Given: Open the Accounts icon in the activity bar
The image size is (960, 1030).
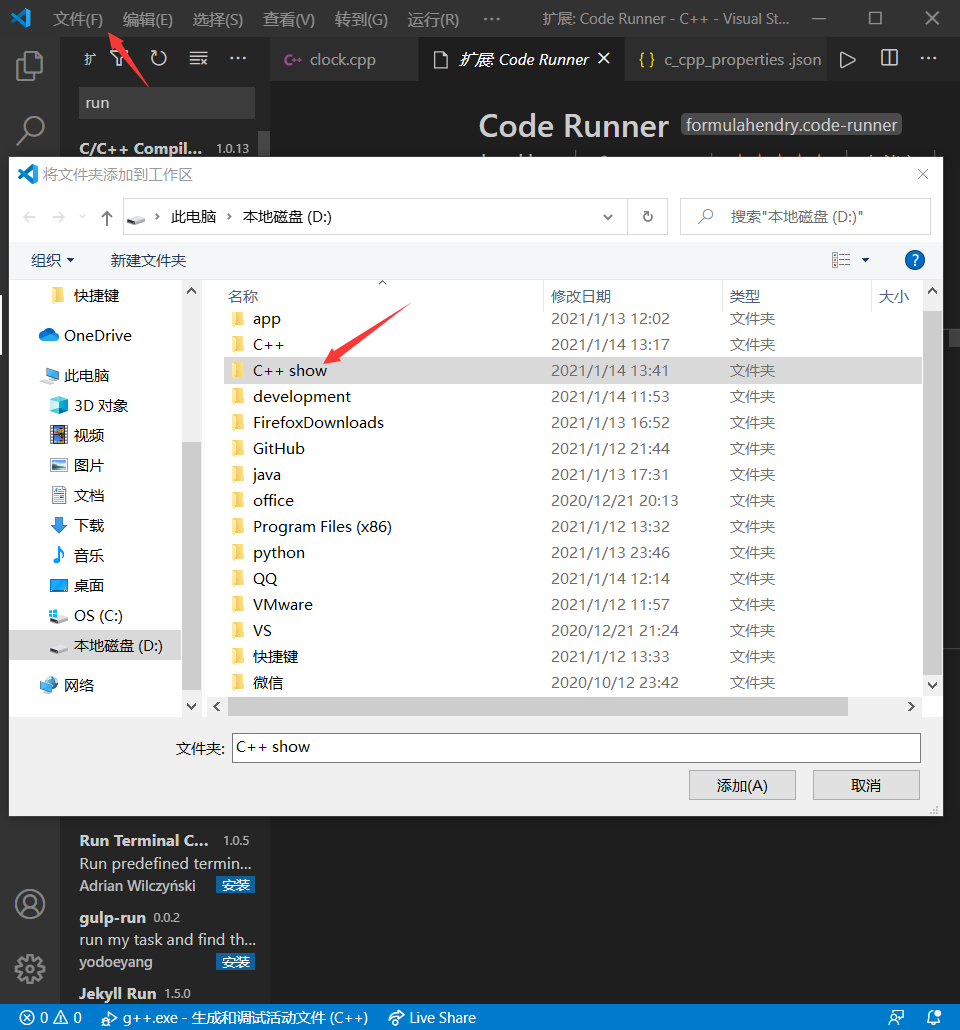Looking at the screenshot, I should pos(29,903).
